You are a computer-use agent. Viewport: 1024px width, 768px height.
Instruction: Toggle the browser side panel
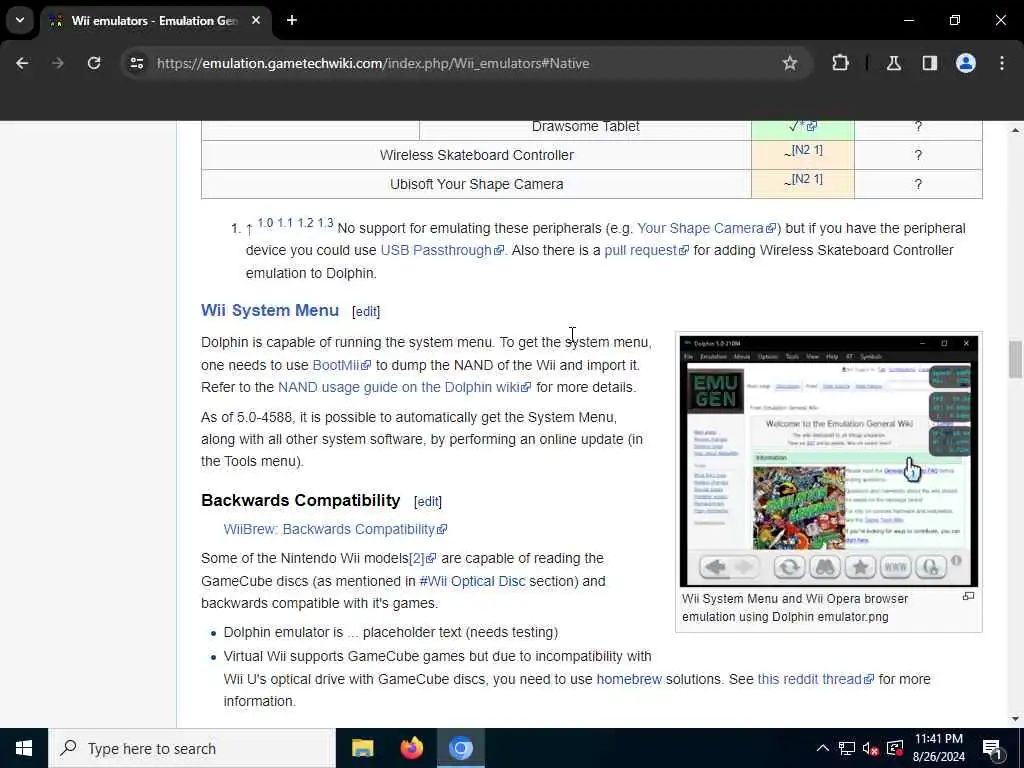(x=929, y=63)
